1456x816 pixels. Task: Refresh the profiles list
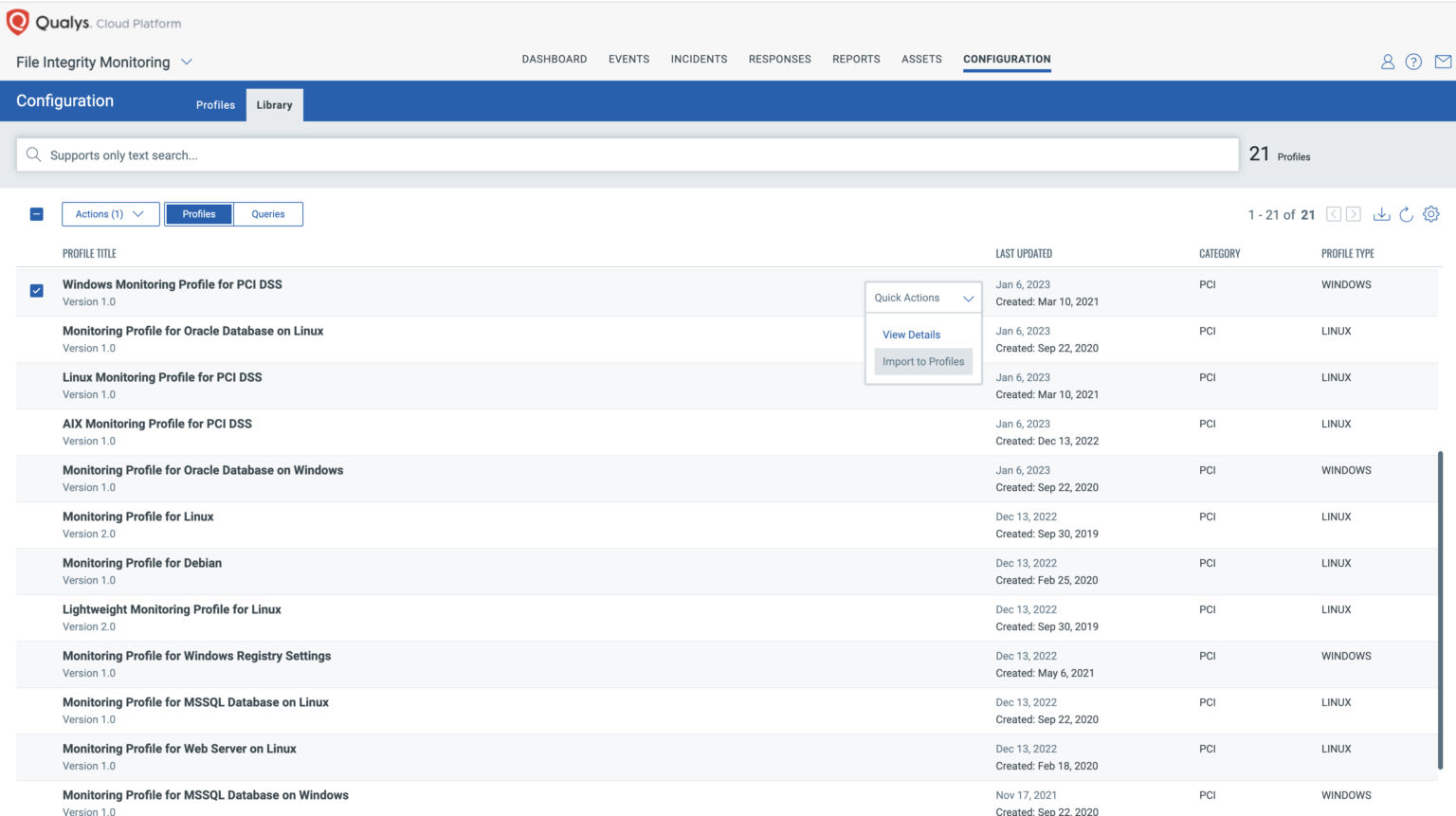pos(1407,214)
